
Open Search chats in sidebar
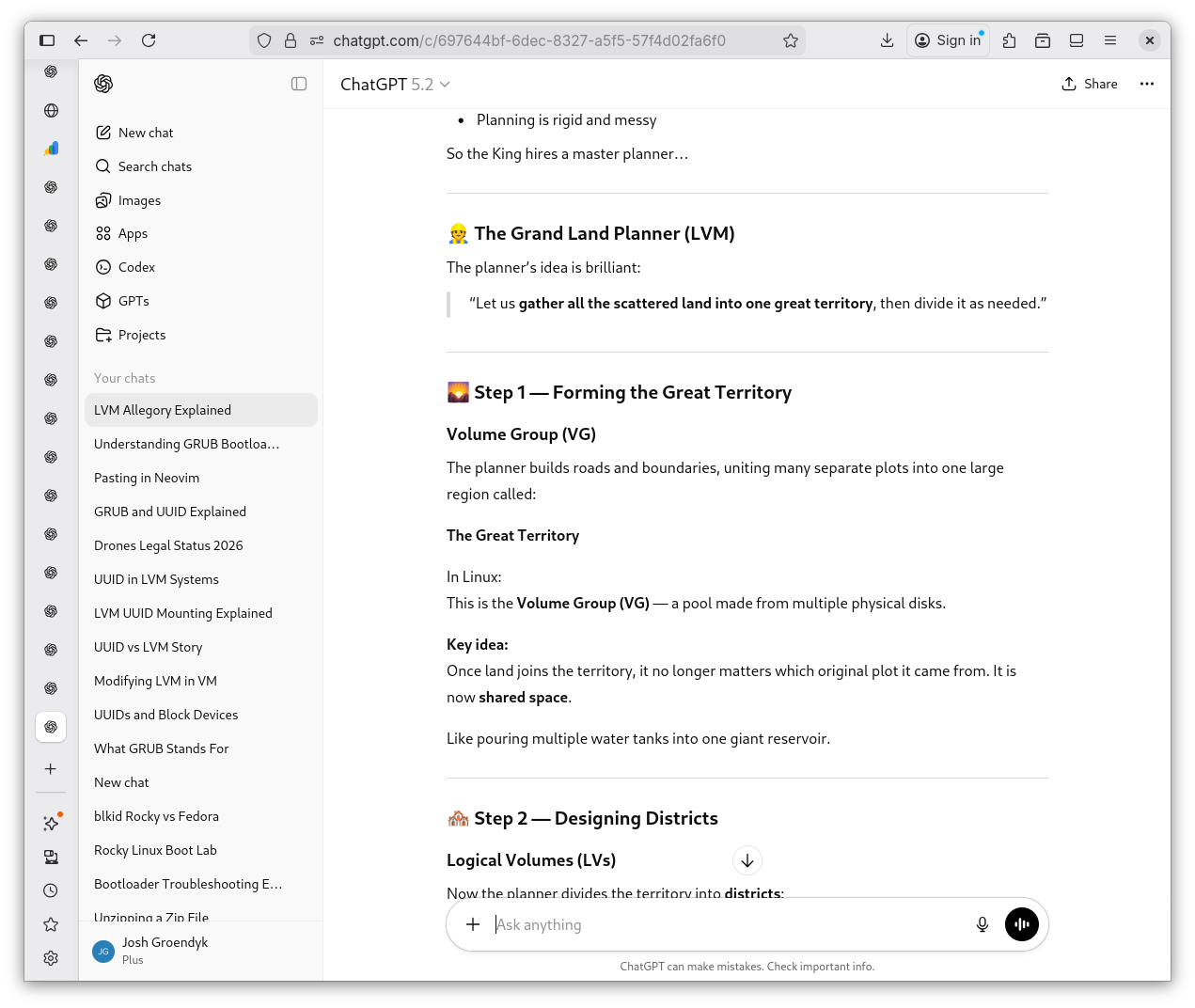click(x=154, y=166)
